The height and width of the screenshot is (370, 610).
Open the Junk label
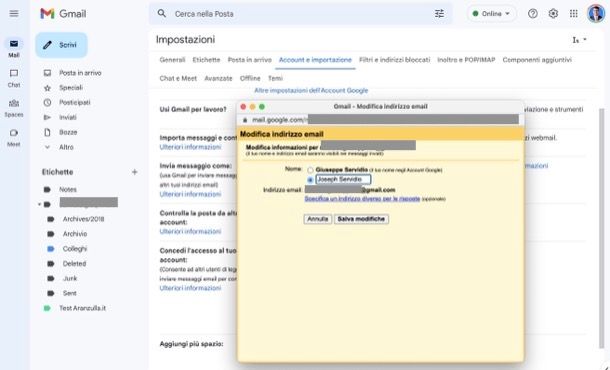(x=70, y=278)
